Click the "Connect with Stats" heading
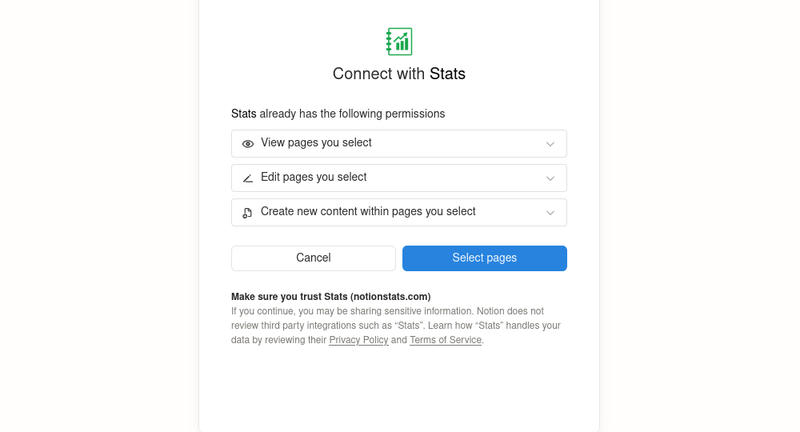The width and height of the screenshot is (800, 432). point(399,73)
